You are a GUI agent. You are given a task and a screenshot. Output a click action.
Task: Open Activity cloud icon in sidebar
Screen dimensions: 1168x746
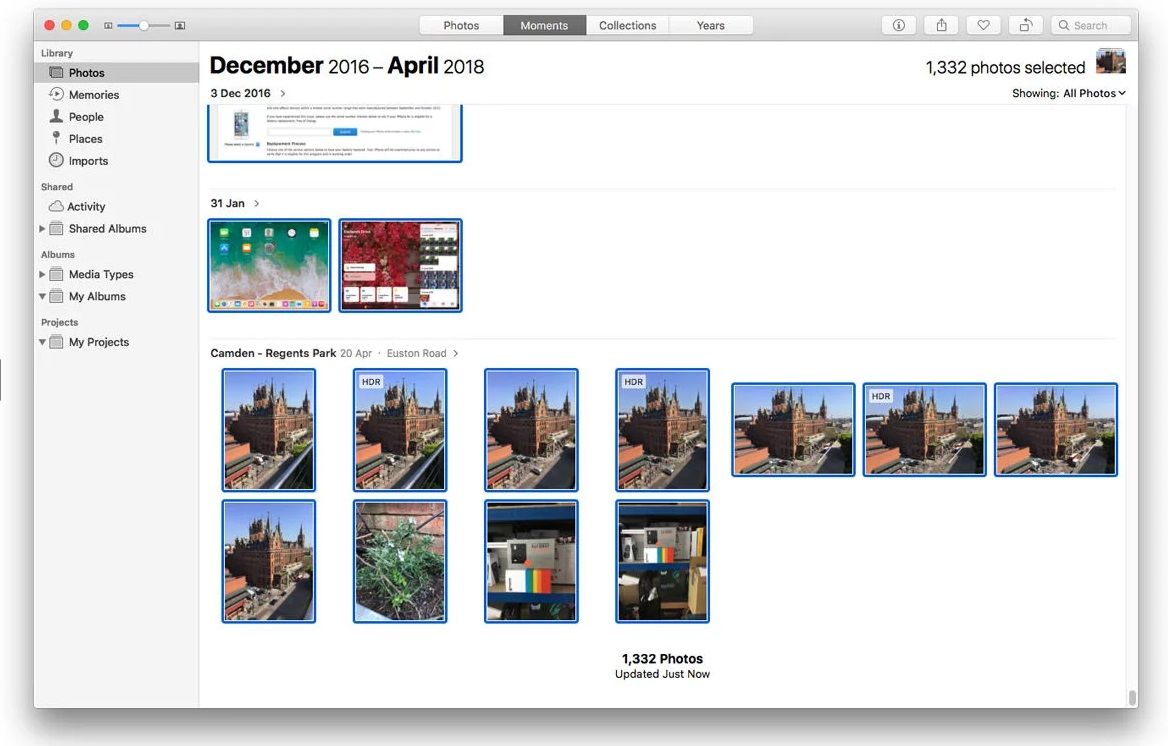56,206
